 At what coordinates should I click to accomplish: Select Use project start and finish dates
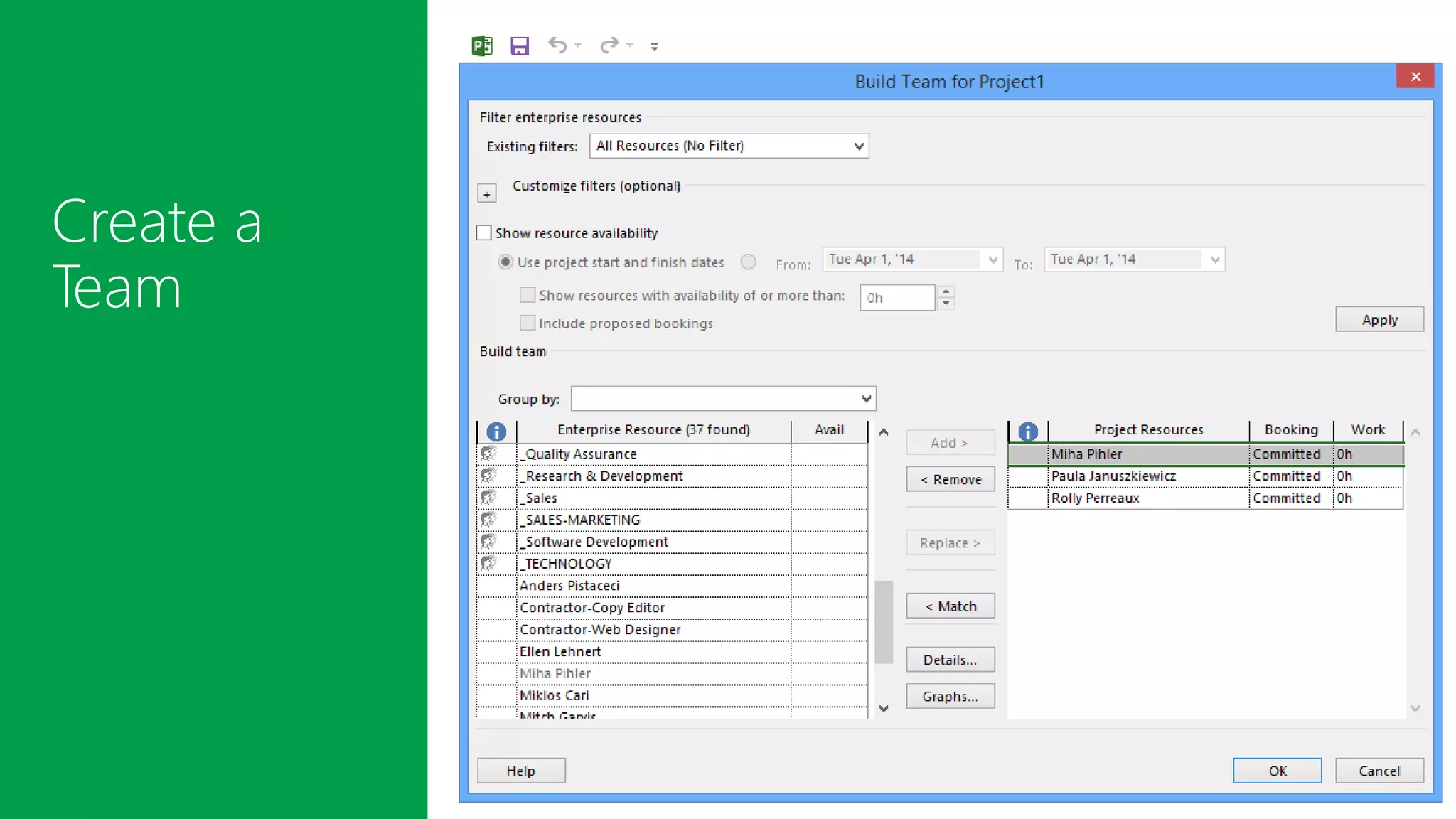505,262
